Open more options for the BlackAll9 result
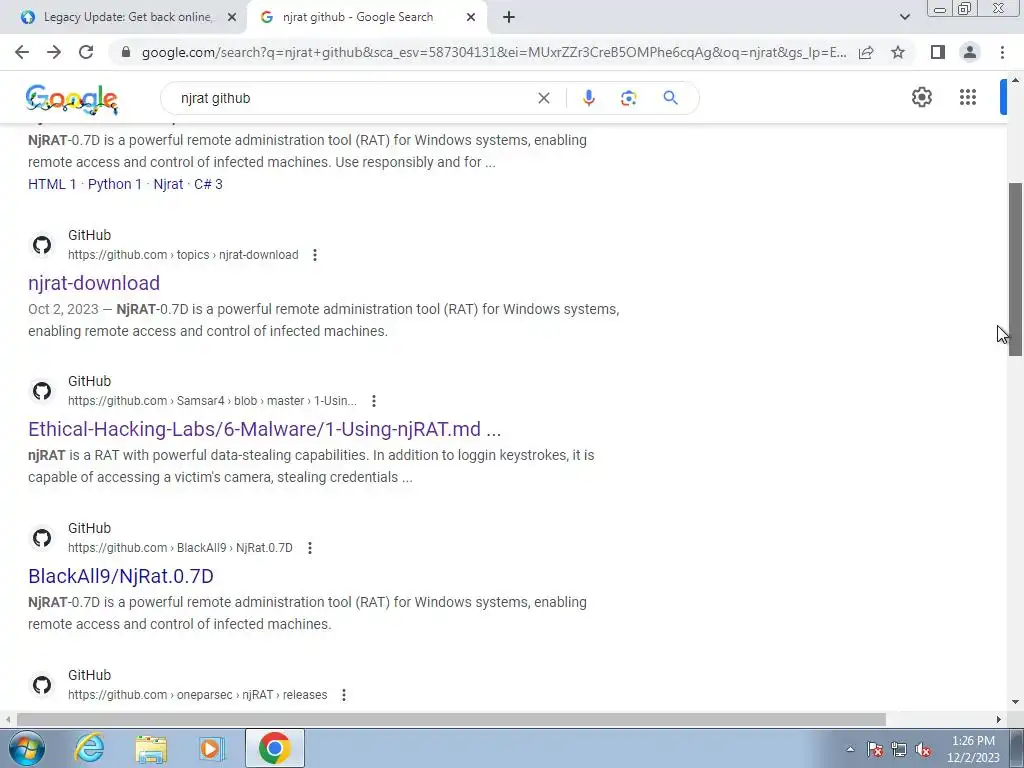Image resolution: width=1024 pixels, height=768 pixels. (x=310, y=548)
